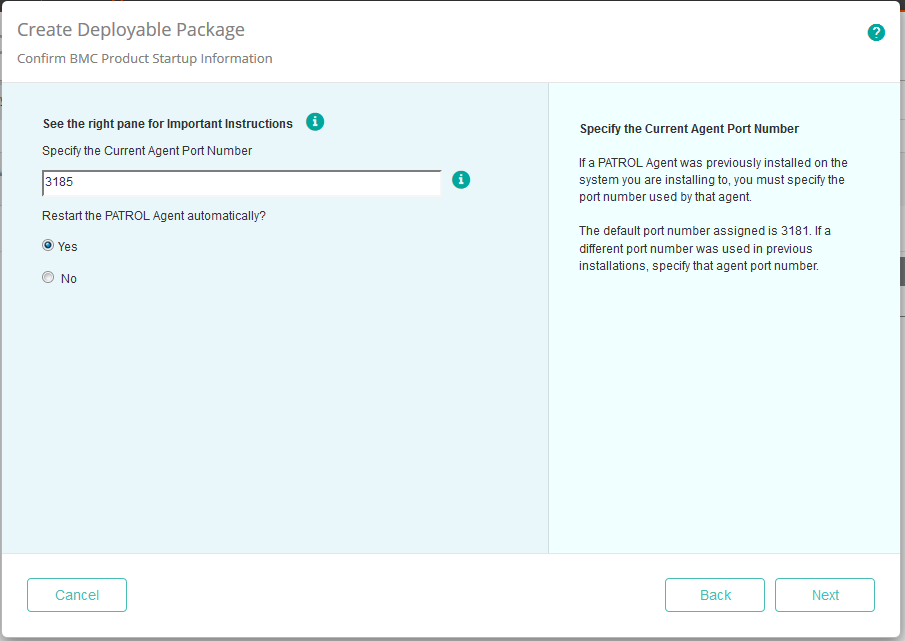
Task: Click Next to continue the wizard
Action: click(x=824, y=594)
